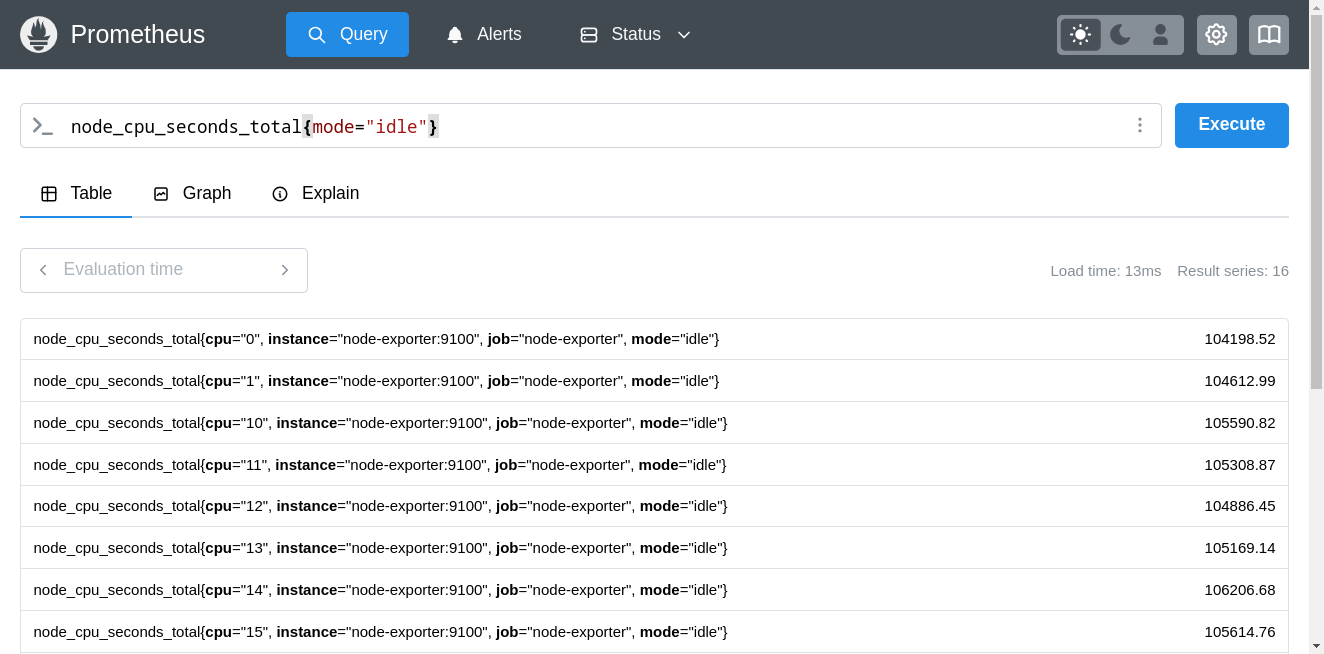1324x654 pixels.
Task: Click the series row with cpu="1"
Action: tap(654, 381)
